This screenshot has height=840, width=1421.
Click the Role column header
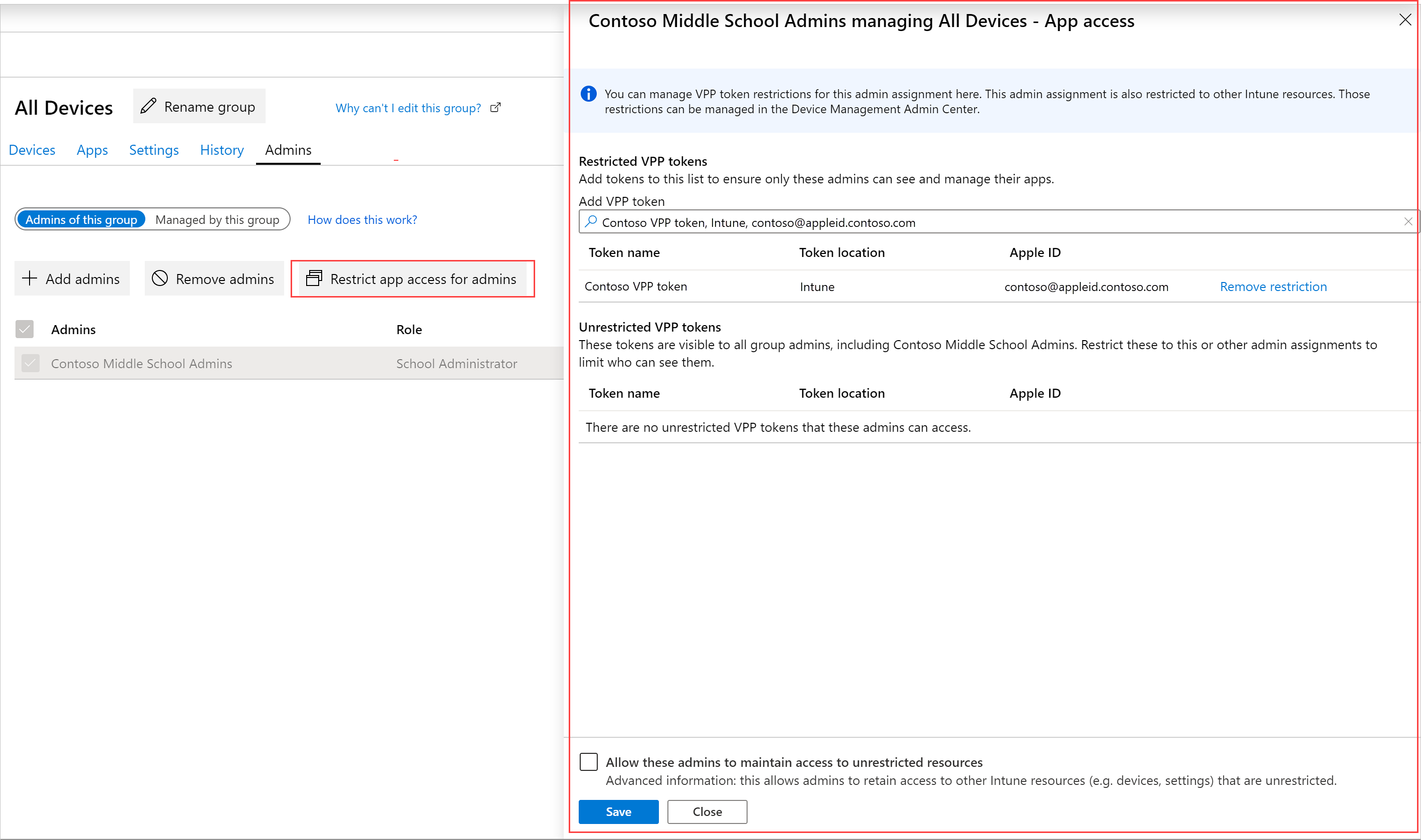(409, 330)
